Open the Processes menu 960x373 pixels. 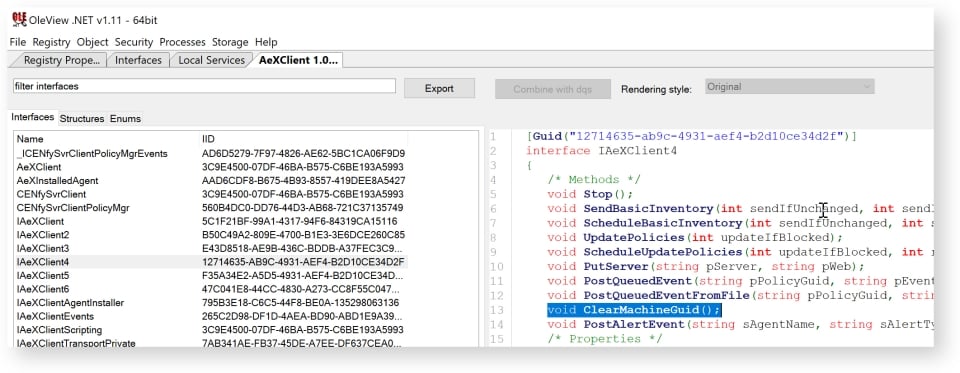pos(182,42)
